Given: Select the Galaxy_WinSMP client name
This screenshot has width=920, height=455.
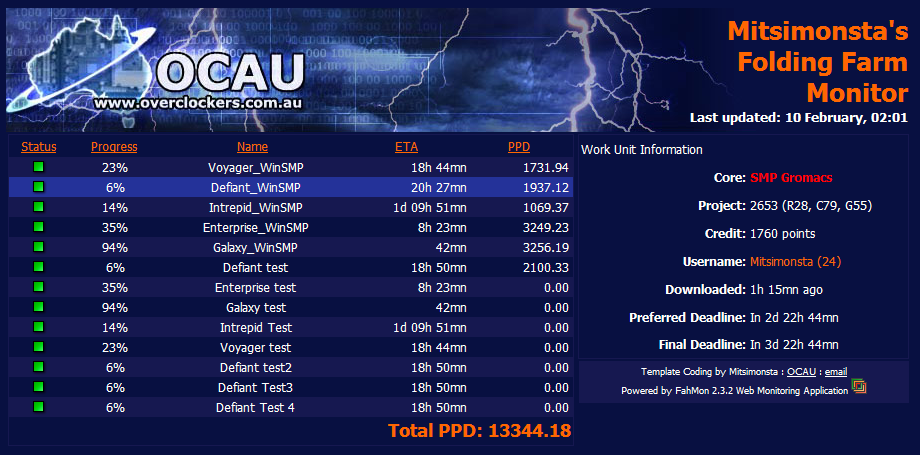Looking at the screenshot, I should (x=256, y=248).
